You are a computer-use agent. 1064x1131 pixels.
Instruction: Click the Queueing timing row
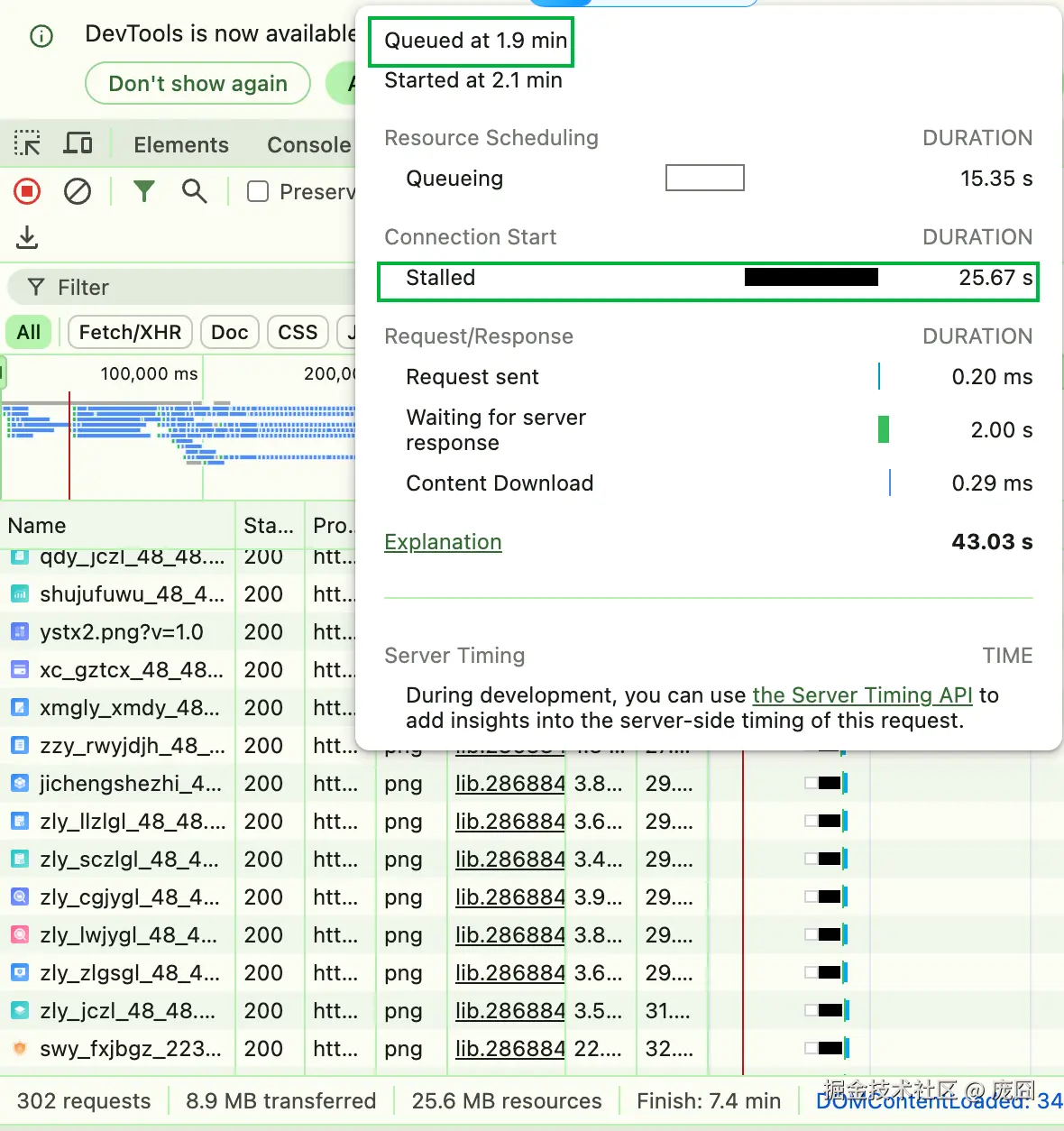tap(709, 179)
